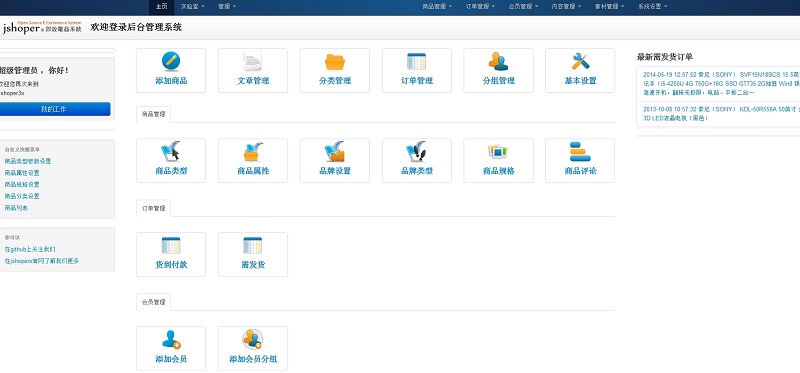Click the 欢迎登录后台管理系统 header title
The image size is (800, 373).
point(136,28)
